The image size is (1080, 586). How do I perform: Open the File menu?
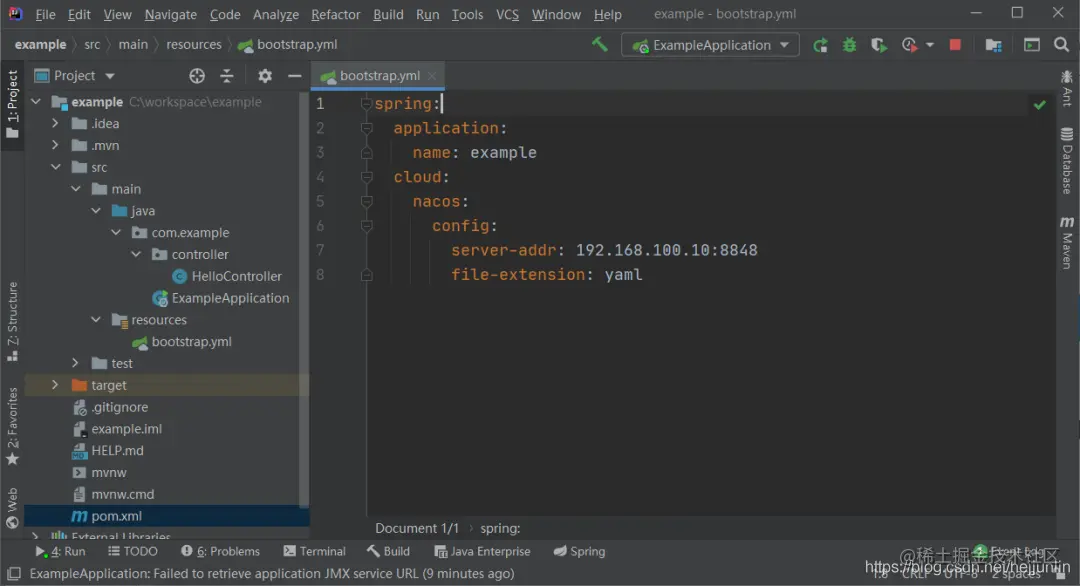[45, 14]
